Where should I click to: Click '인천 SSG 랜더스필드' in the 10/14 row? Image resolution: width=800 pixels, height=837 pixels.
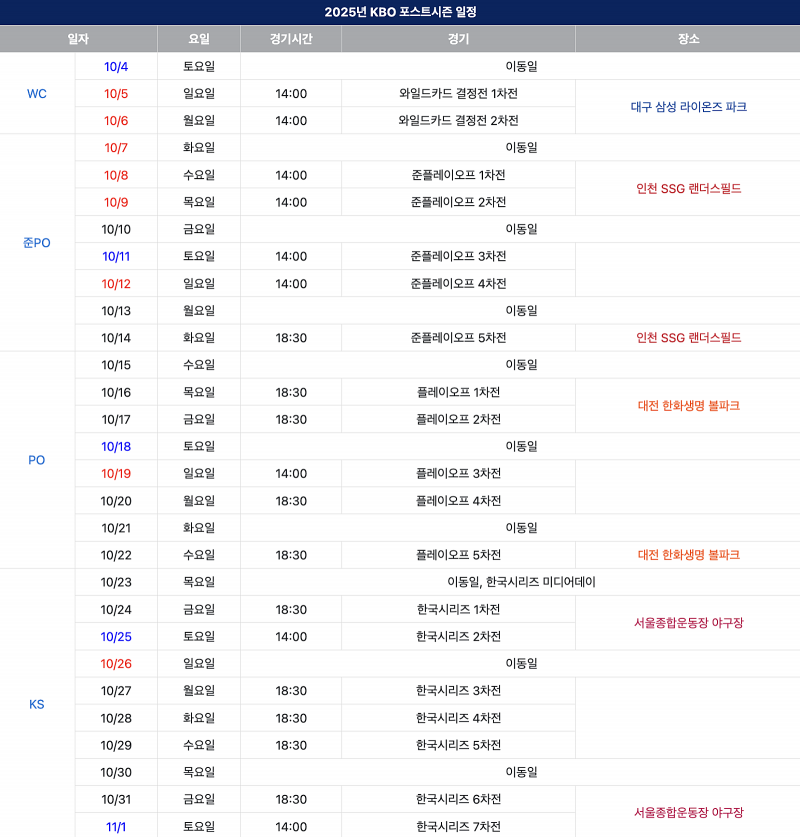pyautogui.click(x=688, y=338)
